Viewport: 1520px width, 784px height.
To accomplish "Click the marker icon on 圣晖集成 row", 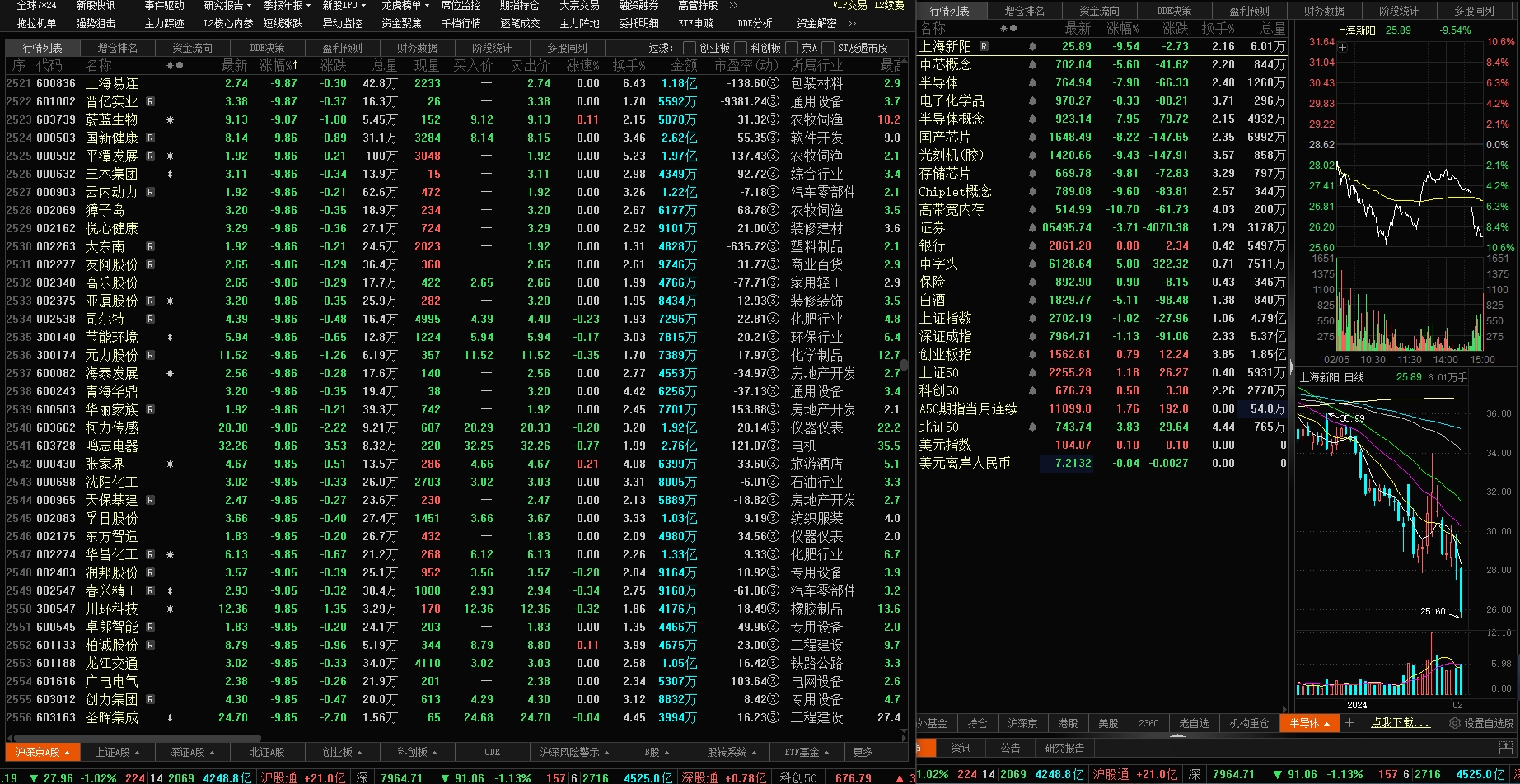I will [x=171, y=717].
